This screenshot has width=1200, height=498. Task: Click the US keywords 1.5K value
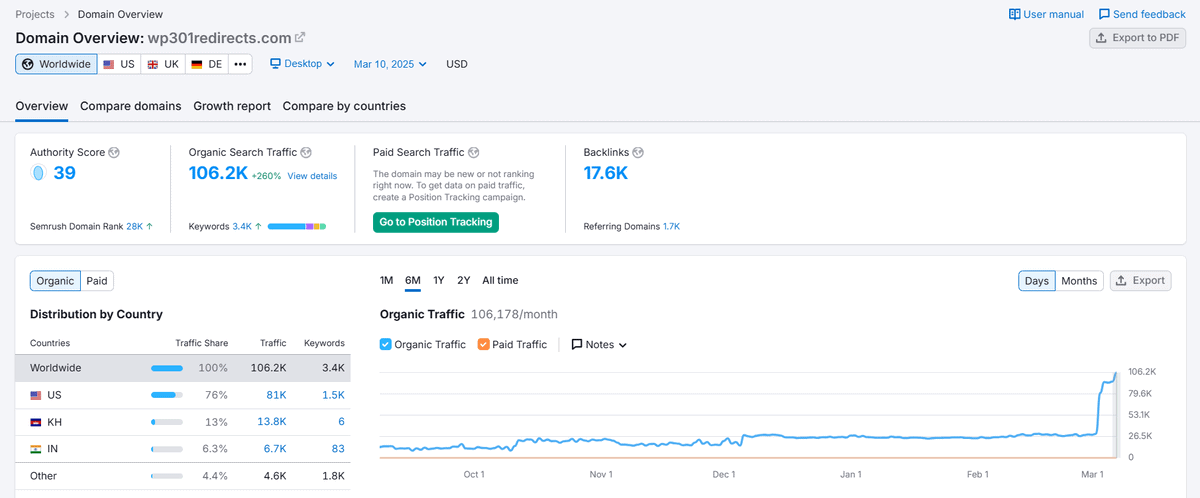(x=333, y=395)
